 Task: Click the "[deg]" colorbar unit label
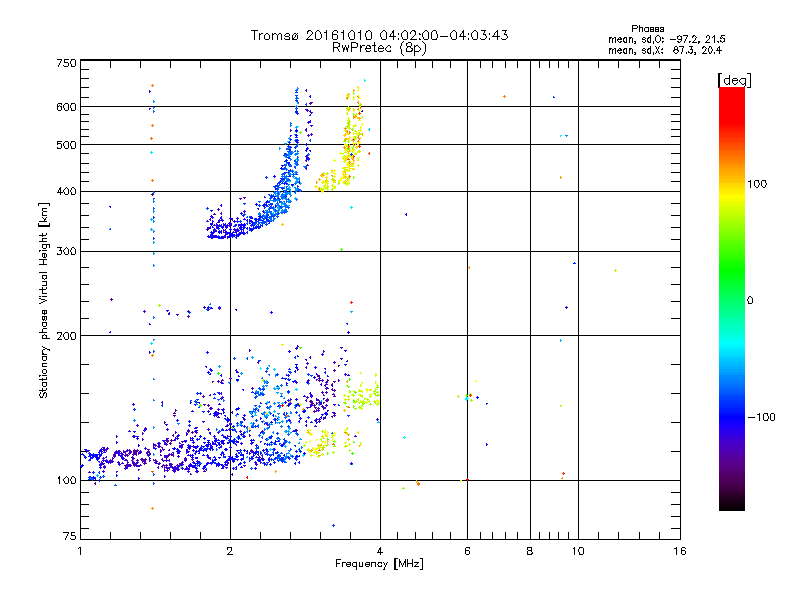pyautogui.click(x=734, y=80)
